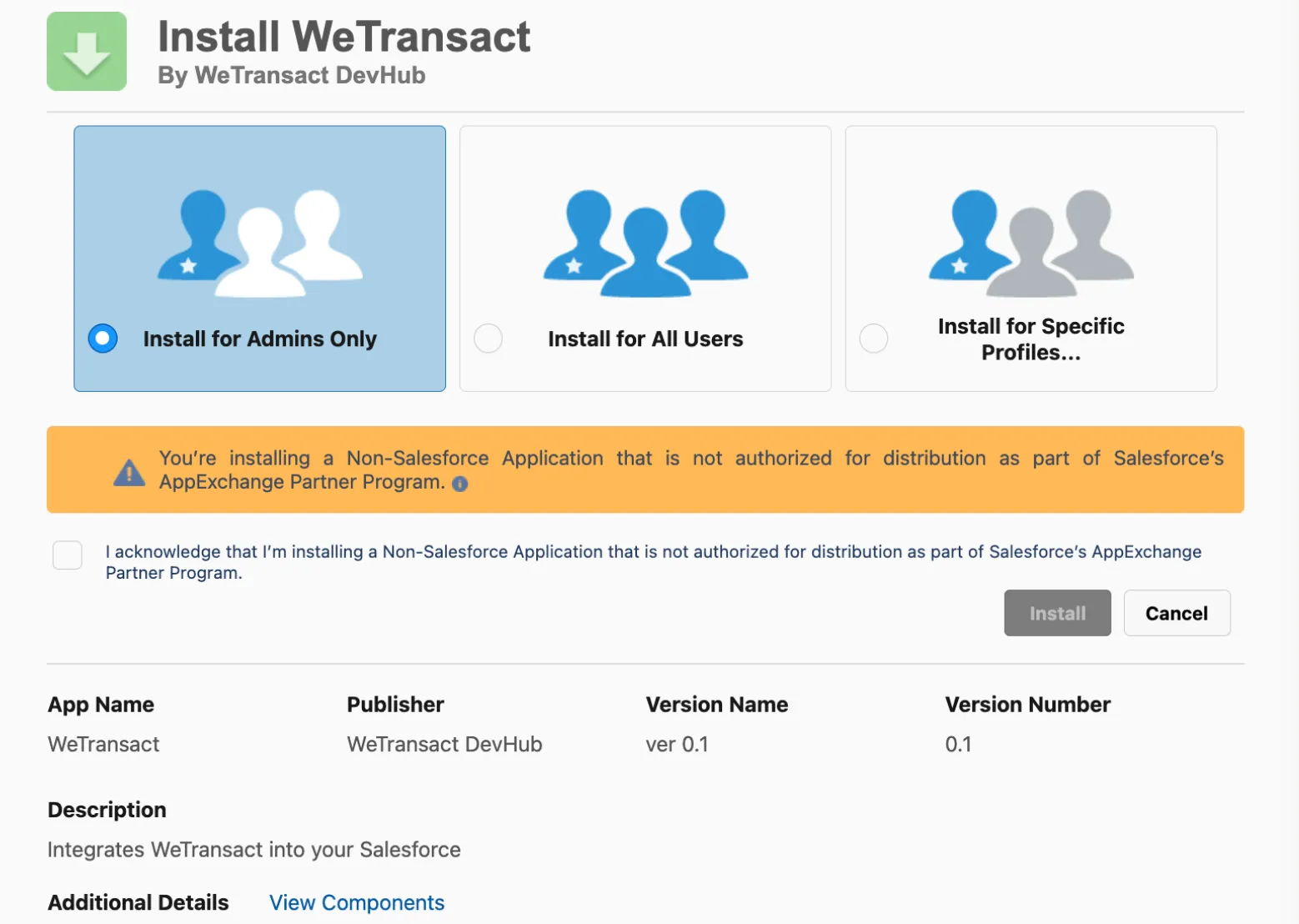Click the ver 0.1 version name value

pos(677,744)
